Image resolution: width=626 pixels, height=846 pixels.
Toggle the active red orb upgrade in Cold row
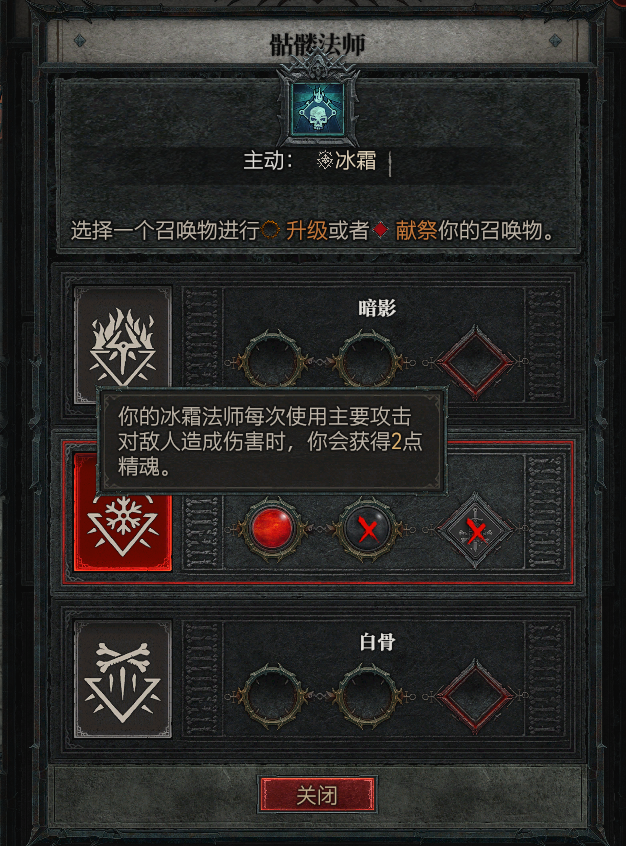(x=272, y=528)
